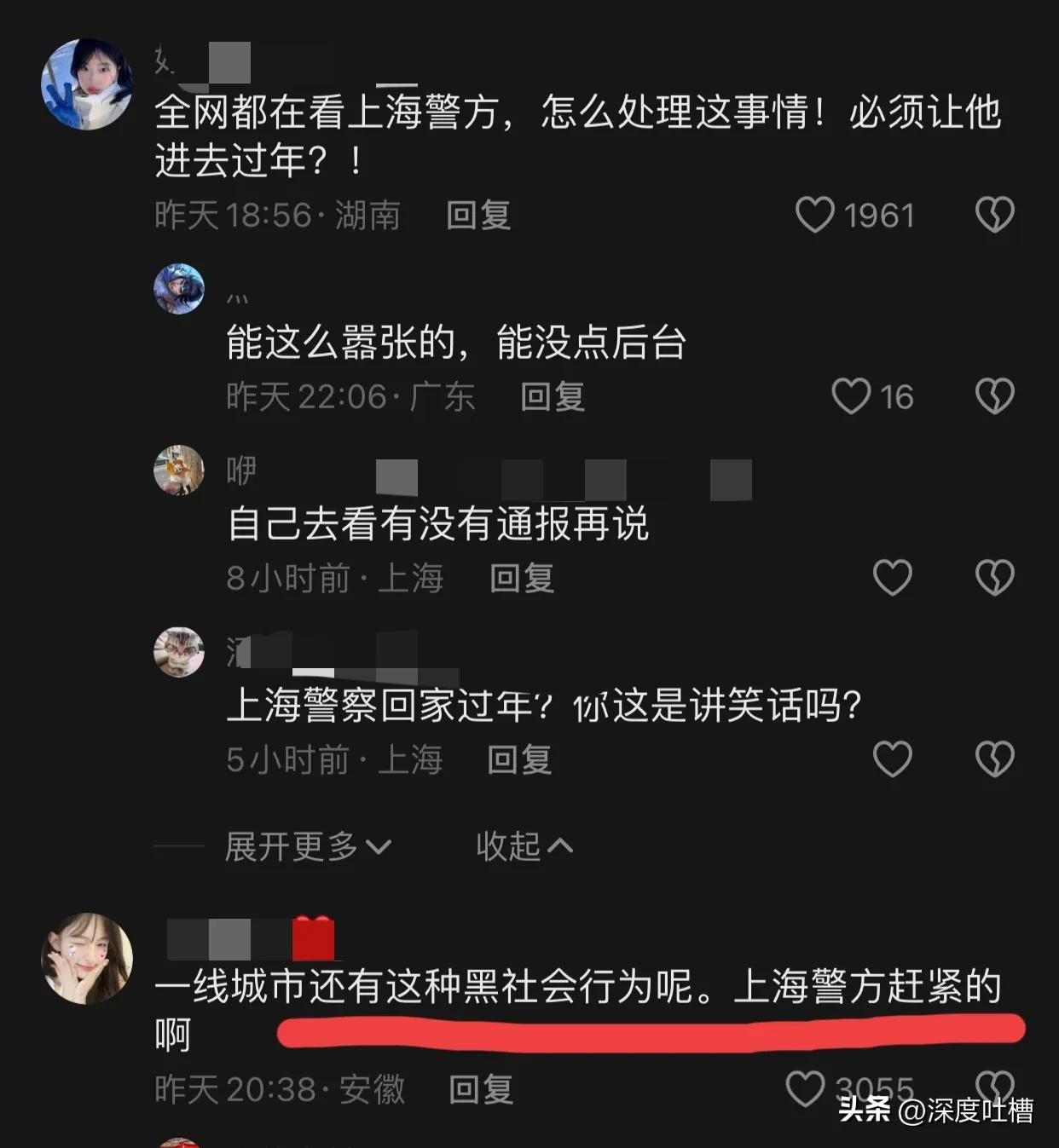Dislike the 能没点后台 reply from 广东

994,396
